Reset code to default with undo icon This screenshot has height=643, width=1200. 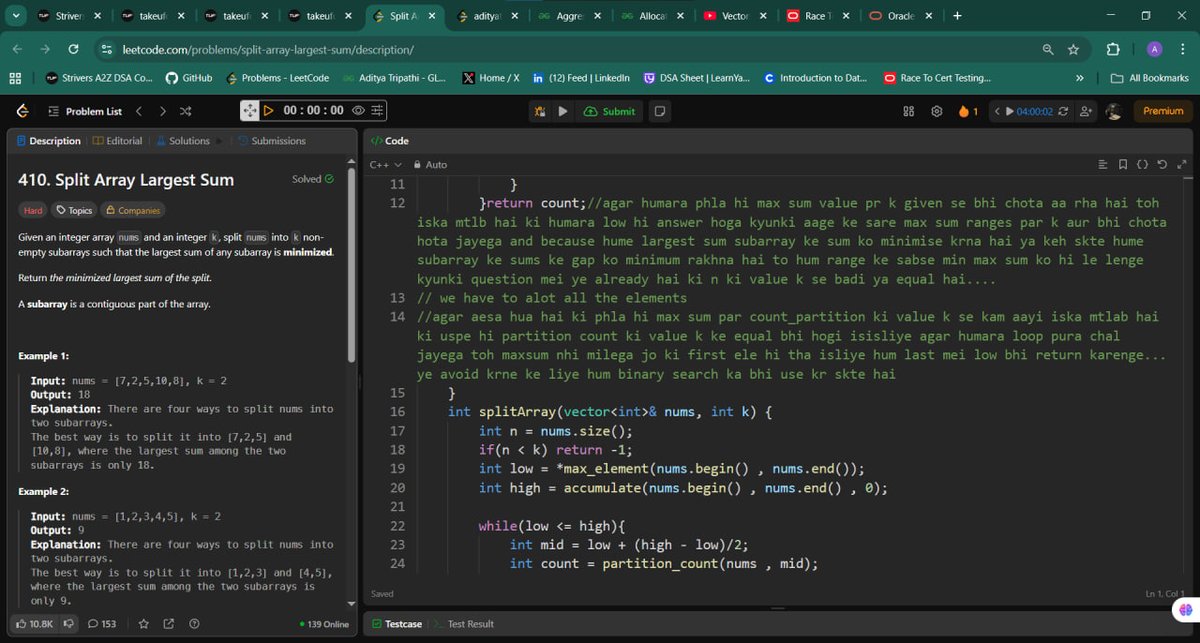click(1162, 164)
